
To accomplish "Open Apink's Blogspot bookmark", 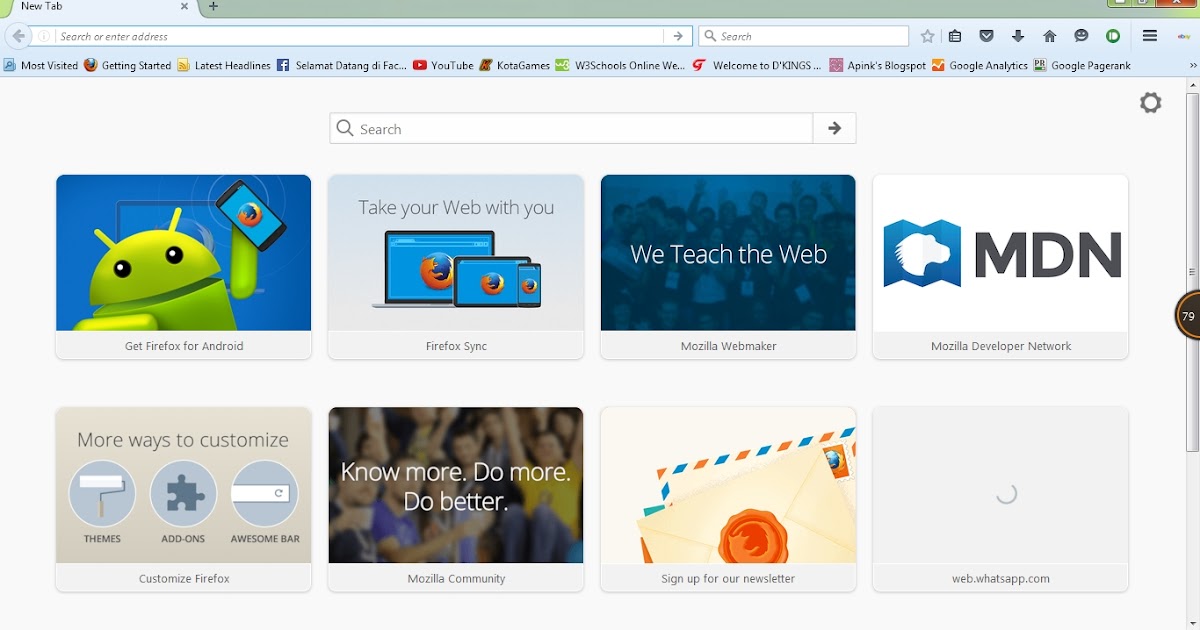I will coord(878,65).
